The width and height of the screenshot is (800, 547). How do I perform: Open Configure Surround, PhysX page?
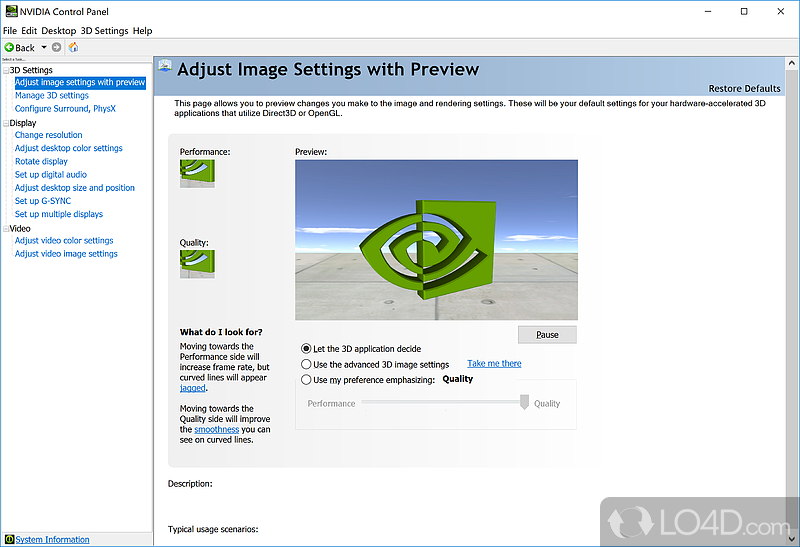[x=65, y=109]
